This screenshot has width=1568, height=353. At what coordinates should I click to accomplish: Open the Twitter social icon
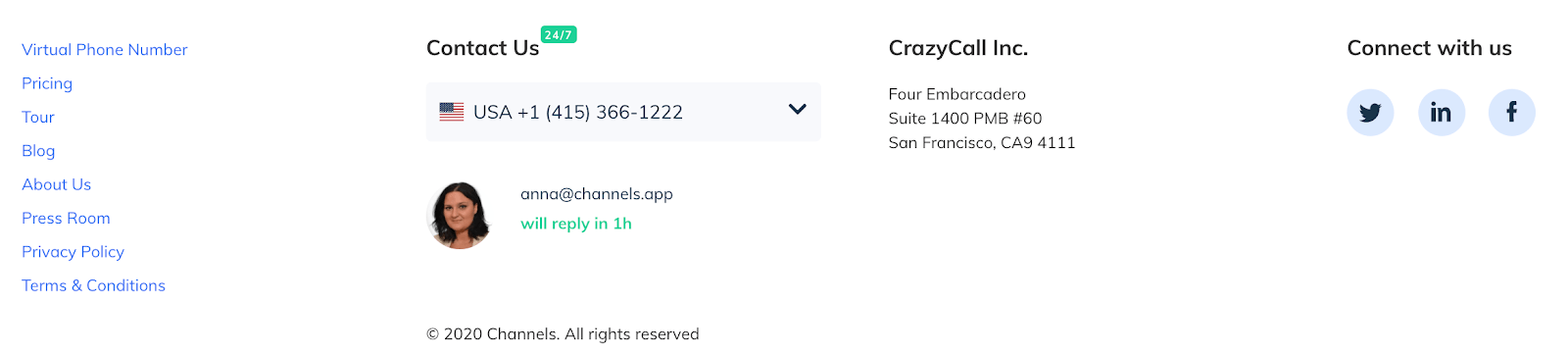(x=1370, y=113)
